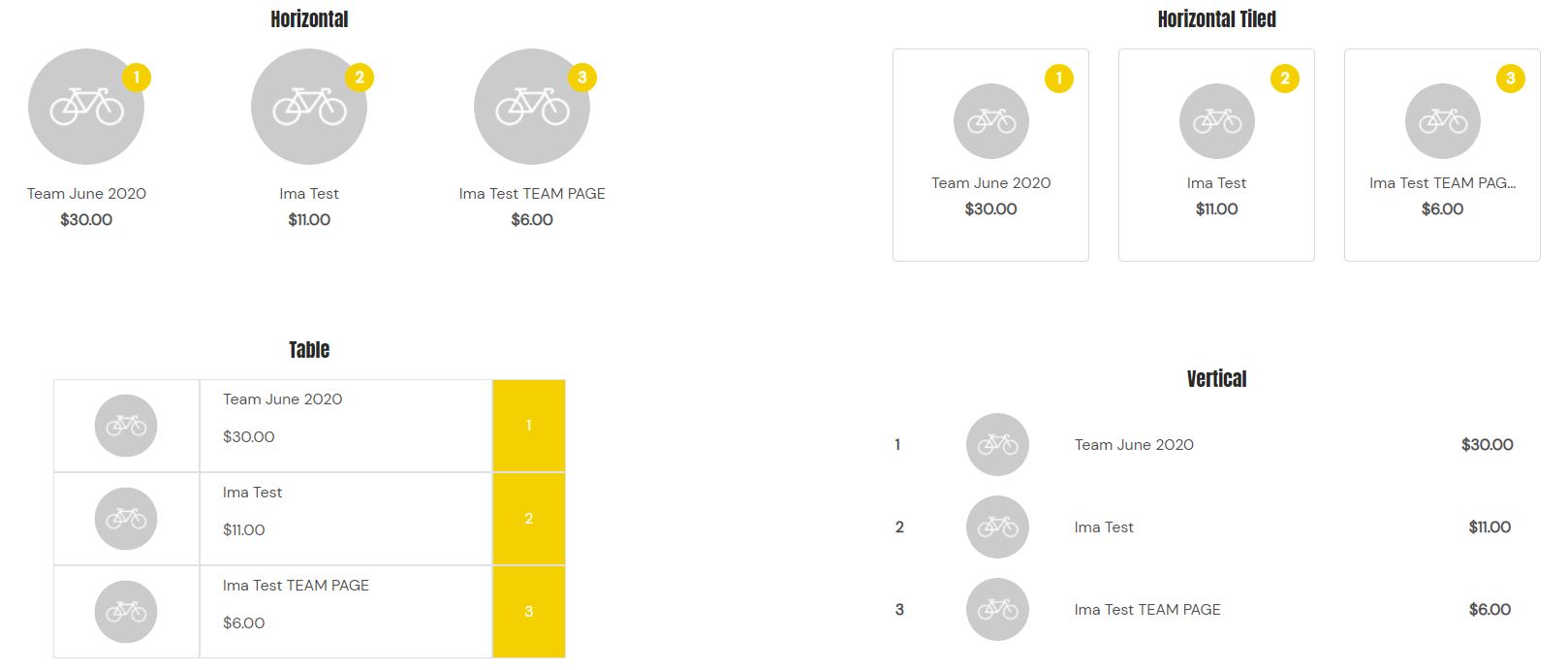Click rank 3 yellow badge in Horizontal Tiled
Image resolution: width=1568 pixels, height=670 pixels.
(x=1511, y=79)
